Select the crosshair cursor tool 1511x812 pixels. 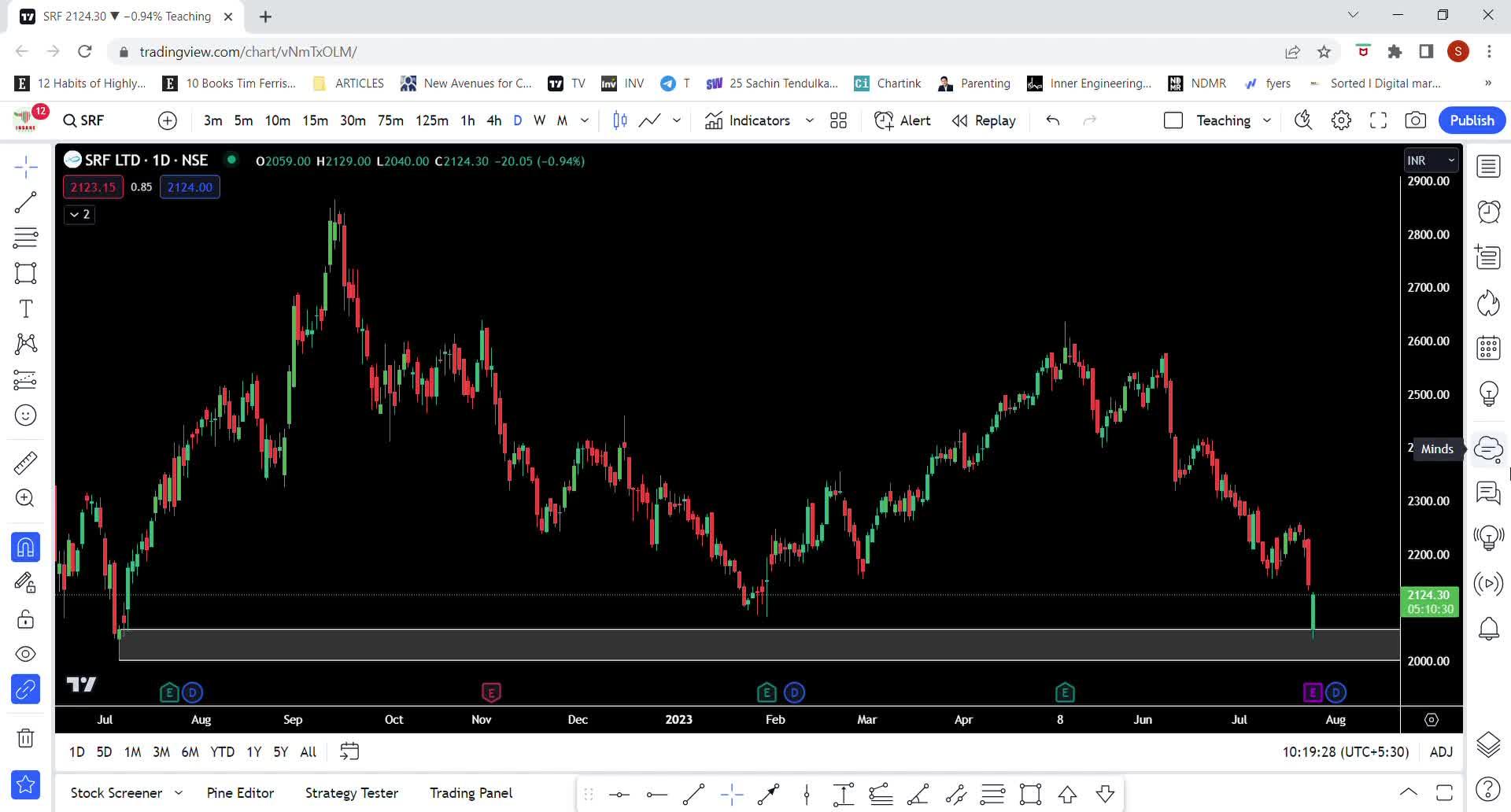(x=26, y=167)
